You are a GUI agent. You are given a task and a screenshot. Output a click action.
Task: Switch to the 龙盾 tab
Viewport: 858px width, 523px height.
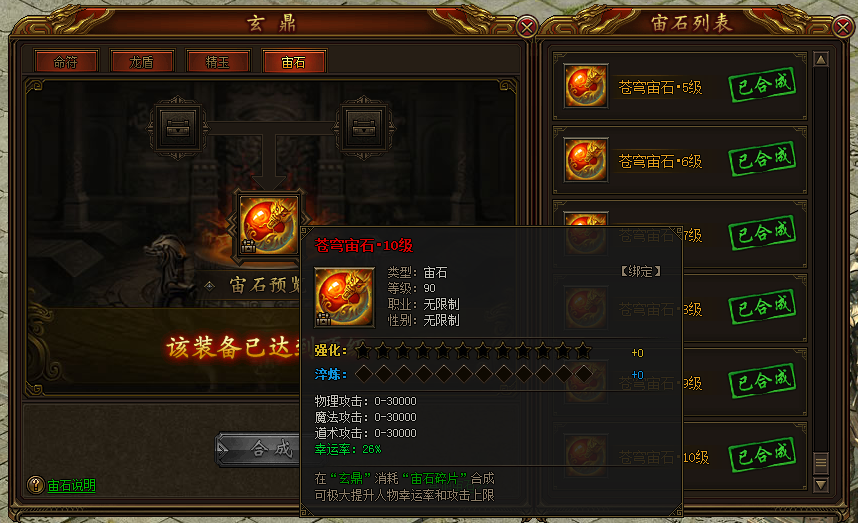coord(142,62)
